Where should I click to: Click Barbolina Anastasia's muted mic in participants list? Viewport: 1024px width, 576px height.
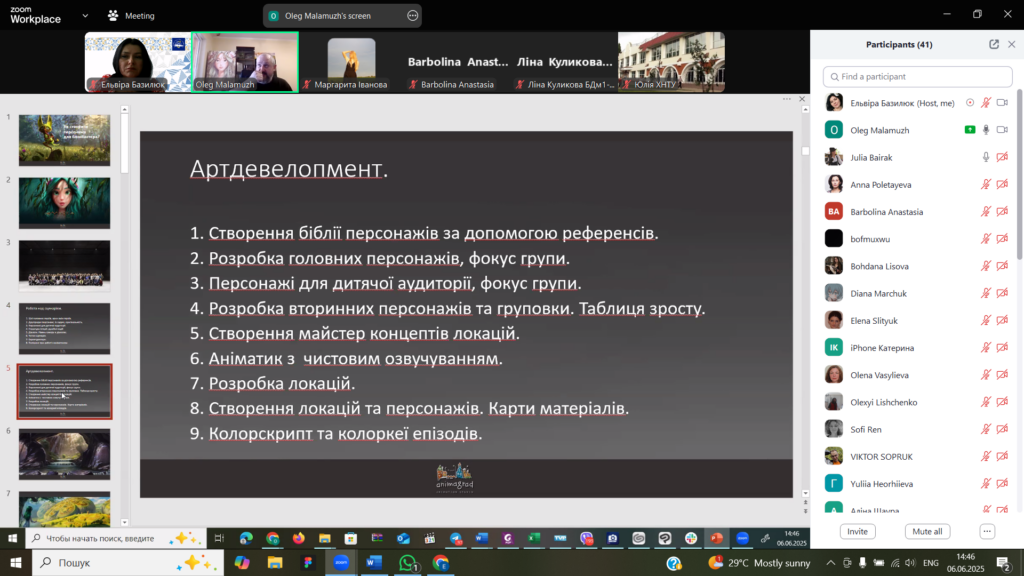pos(986,212)
